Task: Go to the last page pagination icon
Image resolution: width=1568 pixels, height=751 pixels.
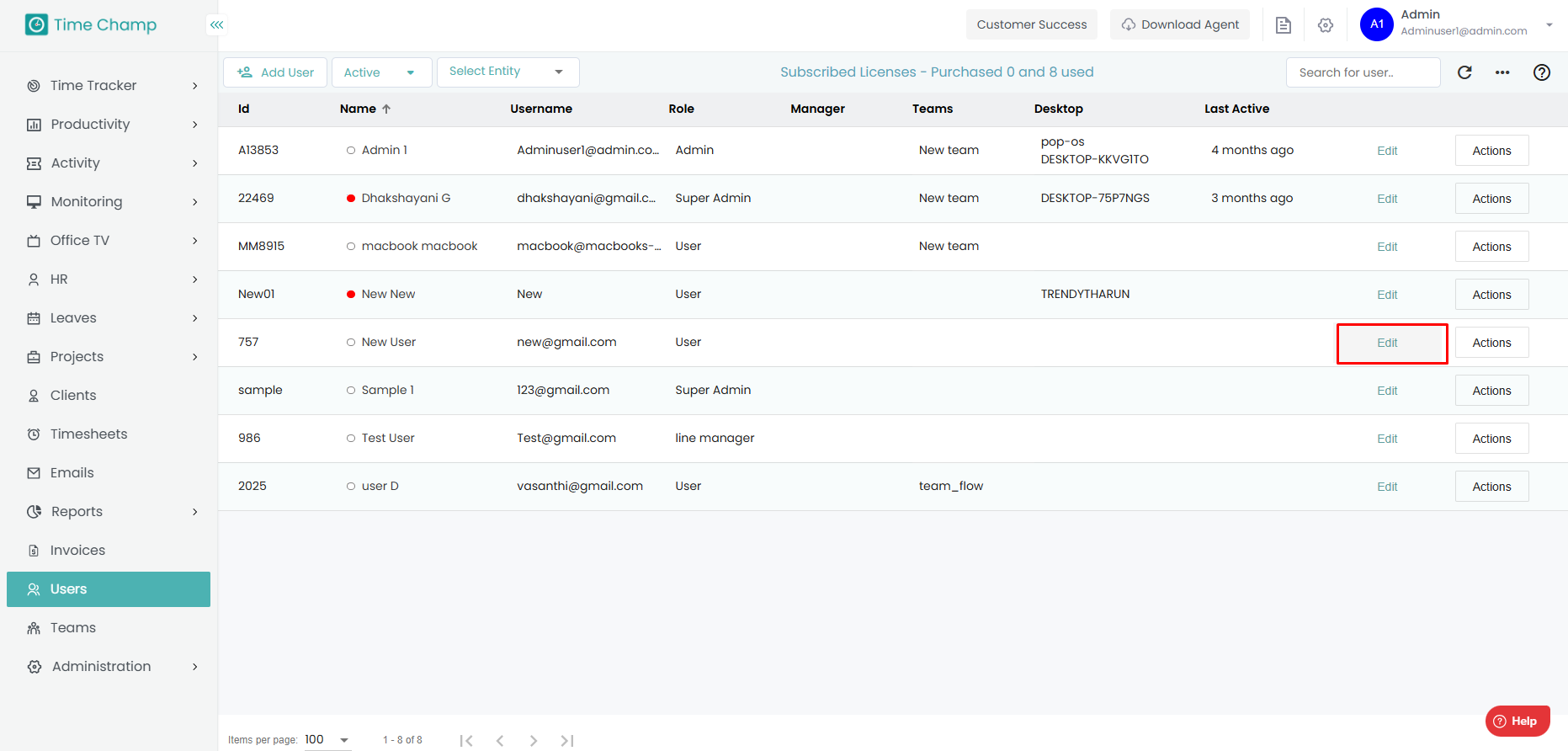Action: point(566,740)
